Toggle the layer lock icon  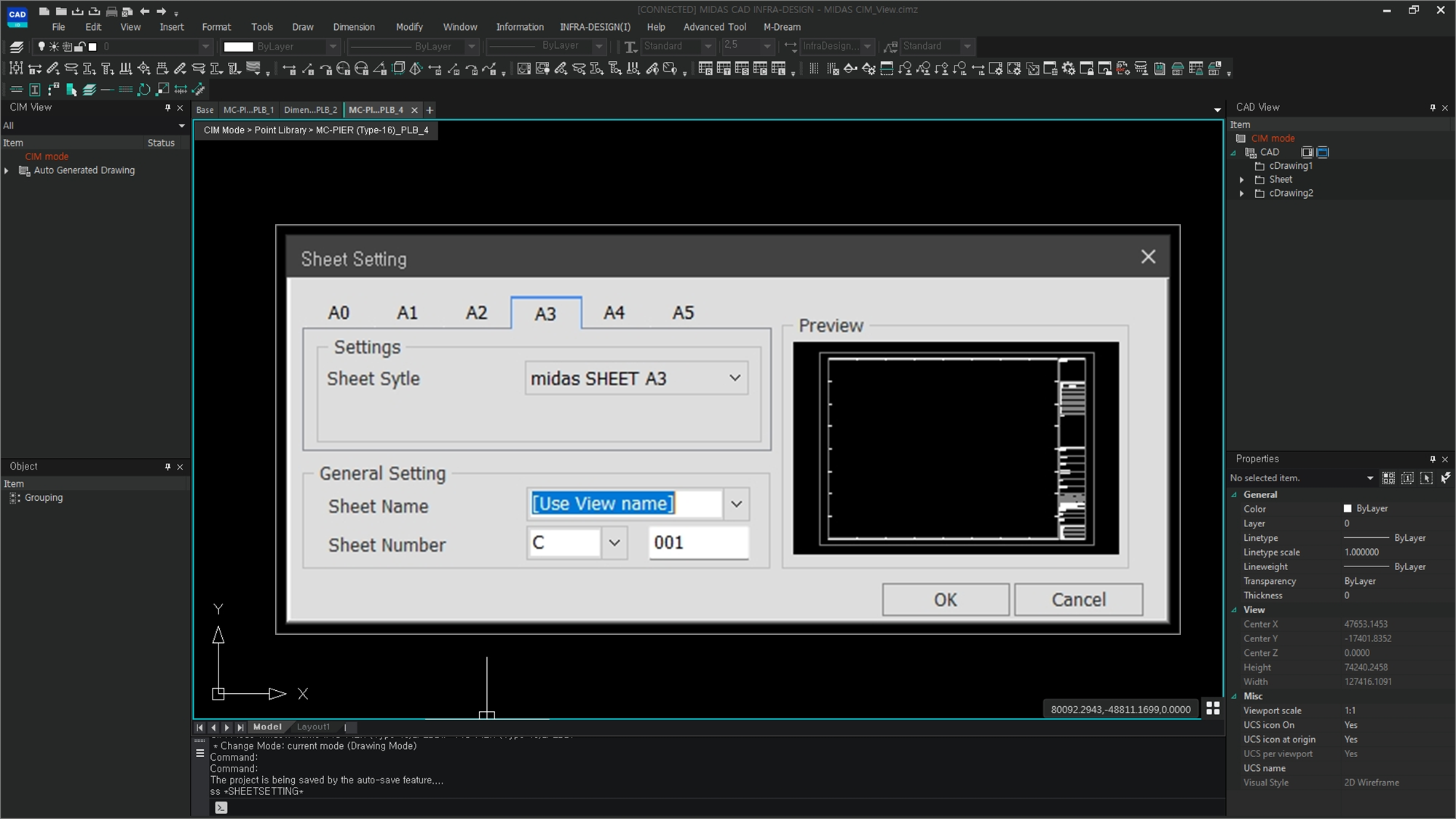click(x=79, y=47)
